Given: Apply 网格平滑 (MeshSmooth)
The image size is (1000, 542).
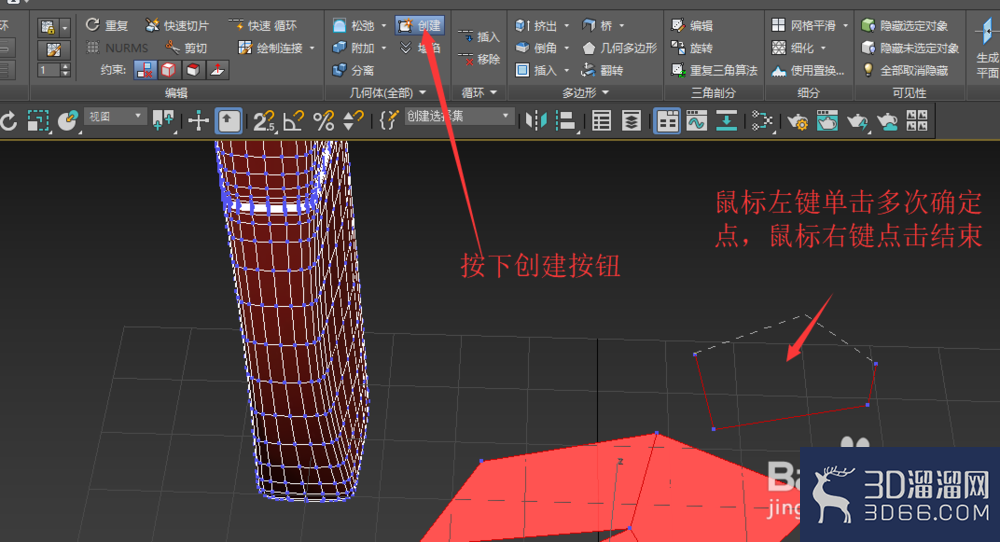Looking at the screenshot, I should coord(804,26).
